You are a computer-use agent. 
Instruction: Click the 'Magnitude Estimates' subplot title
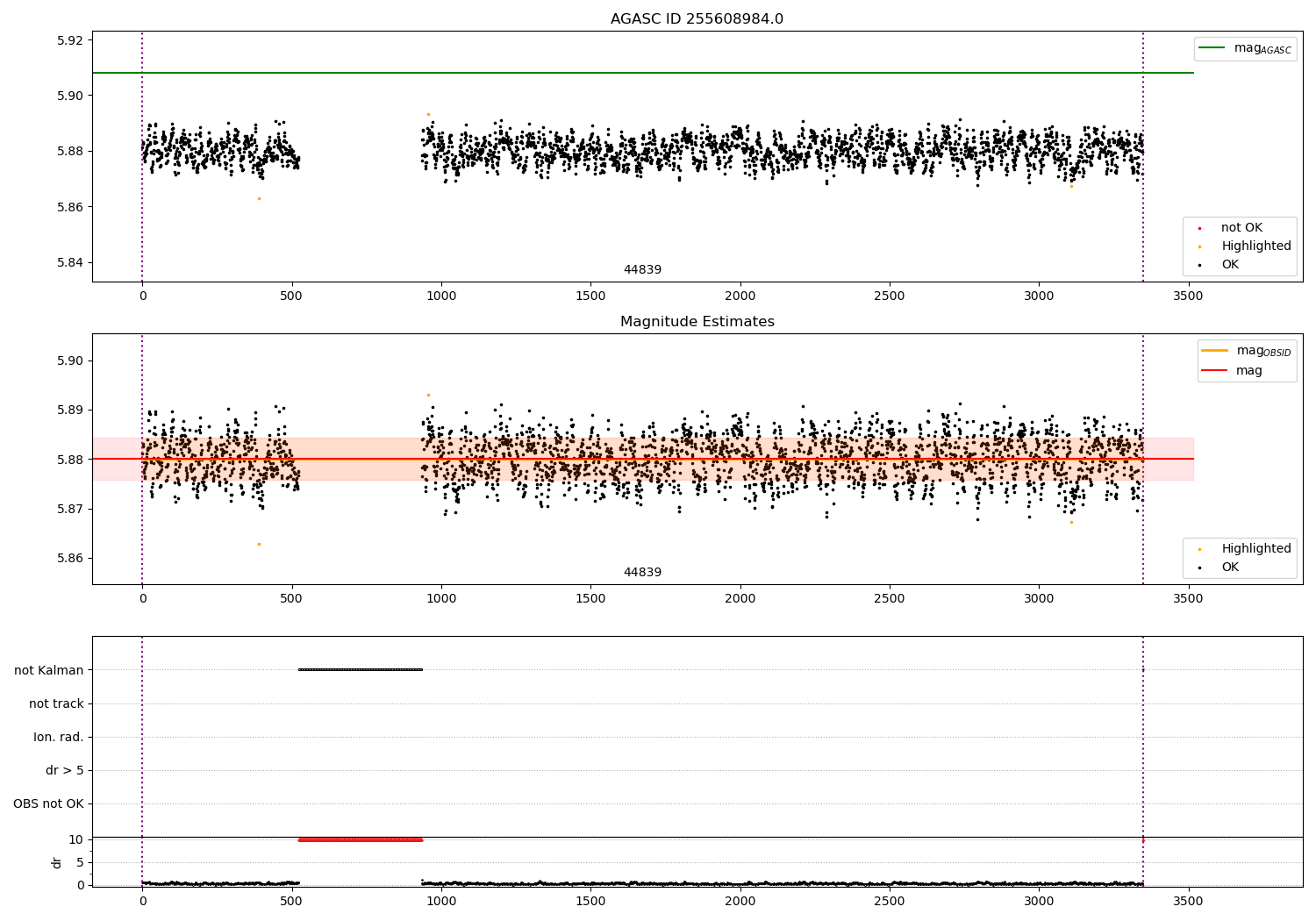697,322
